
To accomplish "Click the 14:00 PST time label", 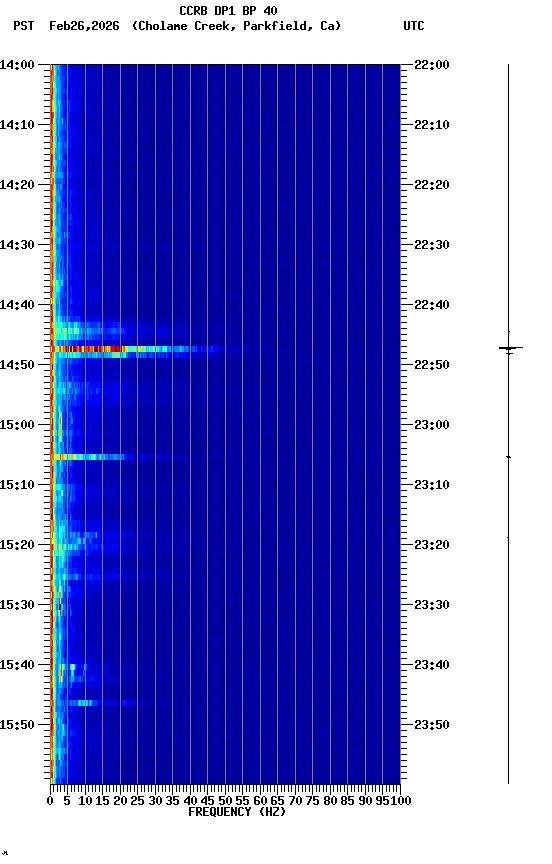I will tap(17, 65).
